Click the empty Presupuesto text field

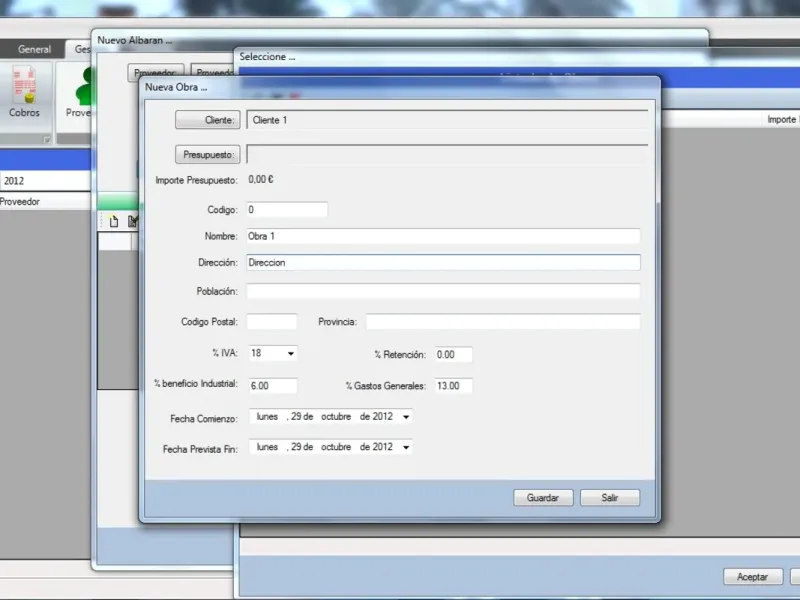point(447,155)
